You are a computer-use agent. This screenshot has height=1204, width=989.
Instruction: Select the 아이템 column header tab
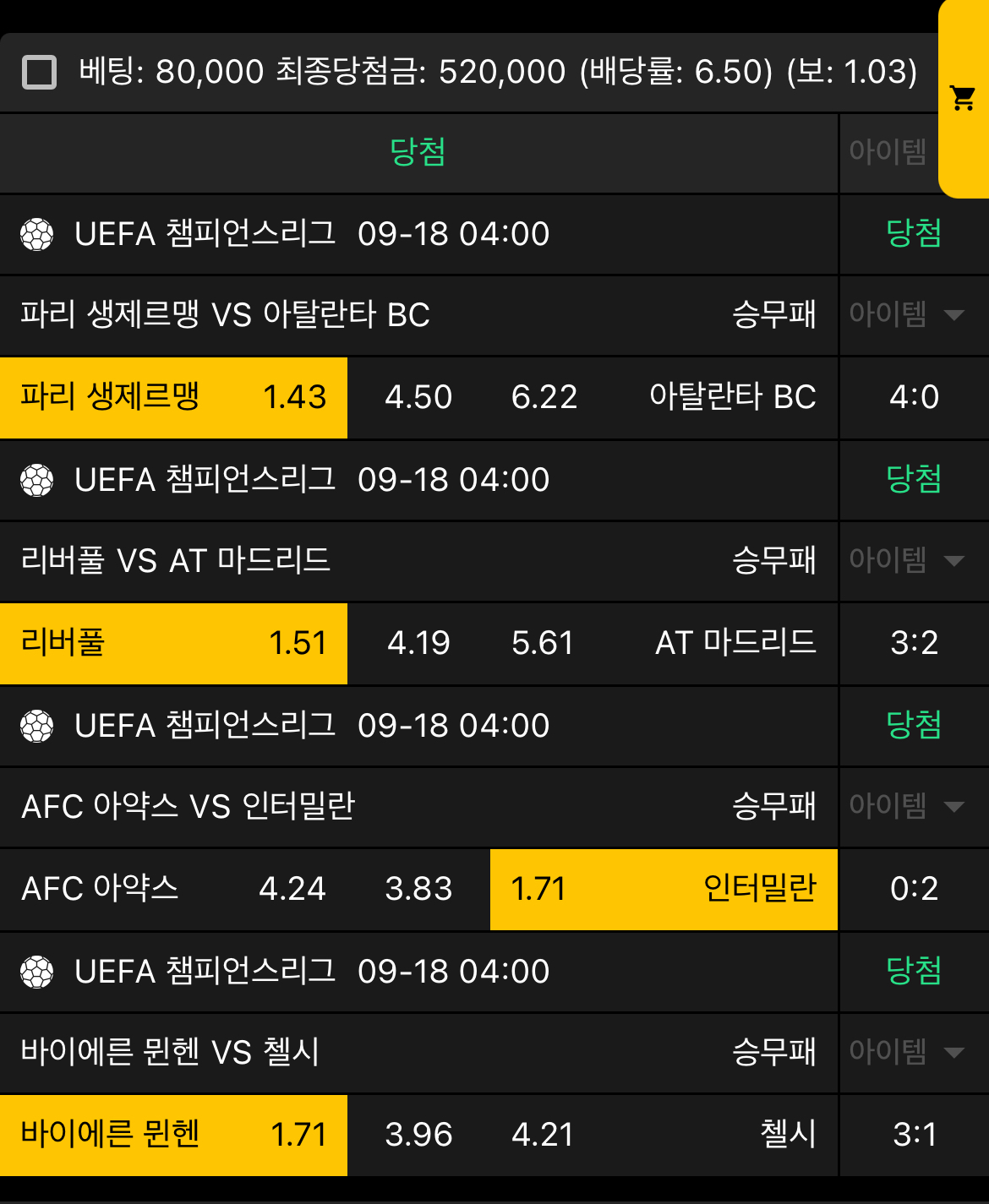888,153
